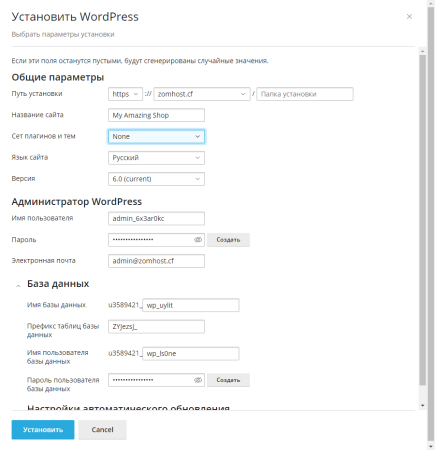Click the admin username field admin_6x3ar0kc
This screenshot has height=450, width=435.
pos(156,219)
